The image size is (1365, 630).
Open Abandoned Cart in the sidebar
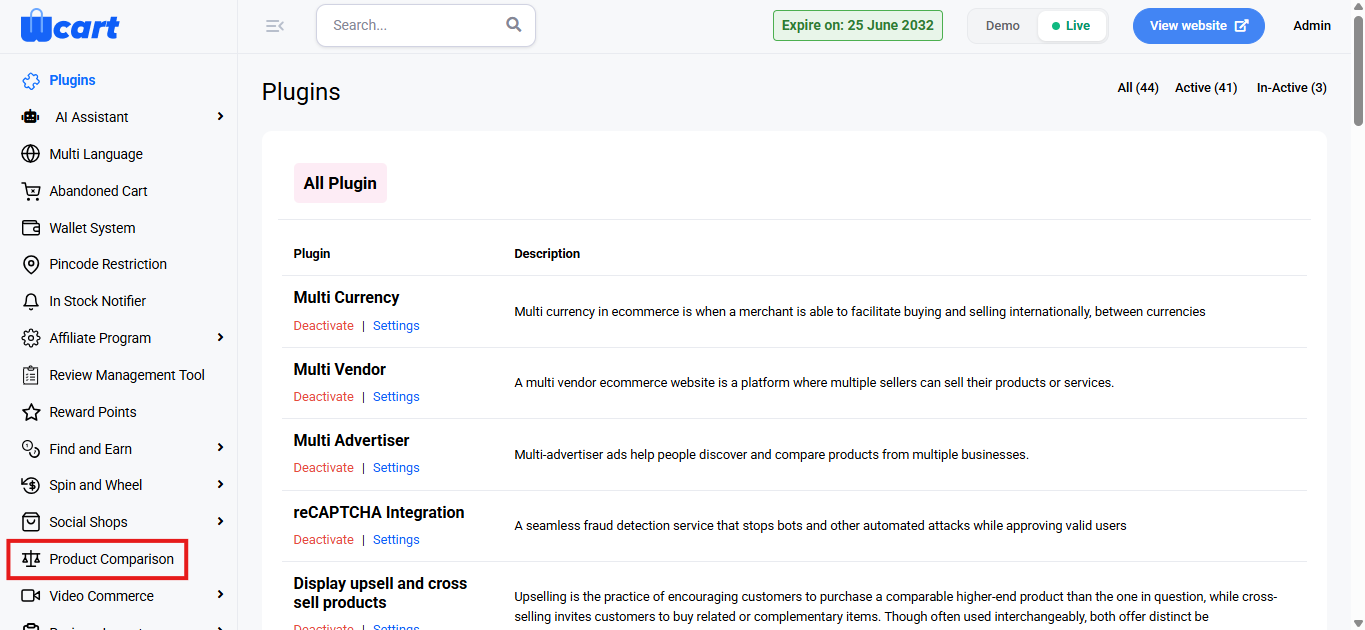[x=98, y=191]
